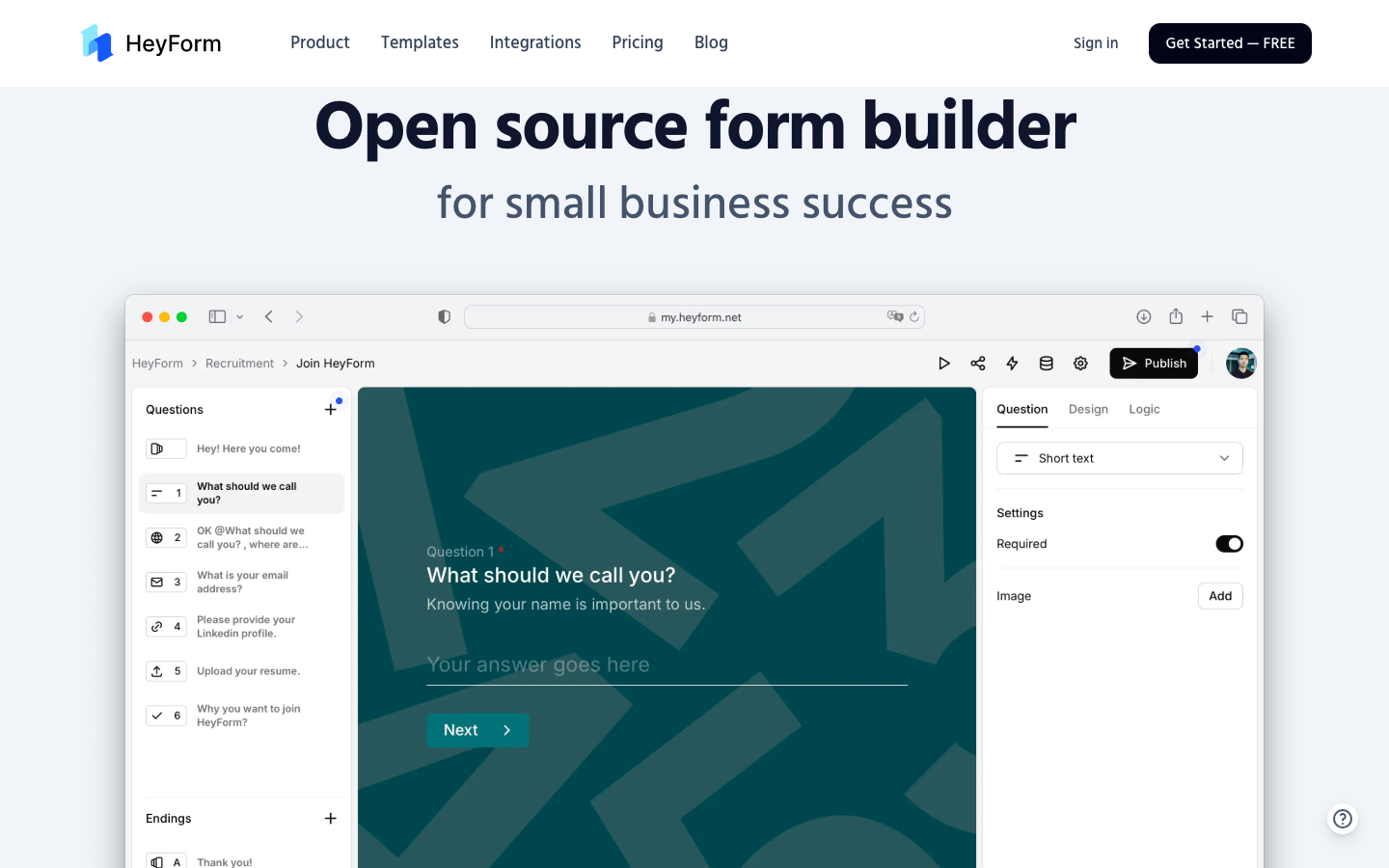Select question 3 'What is your email address?'
This screenshot has width=1389, height=868.
(241, 582)
